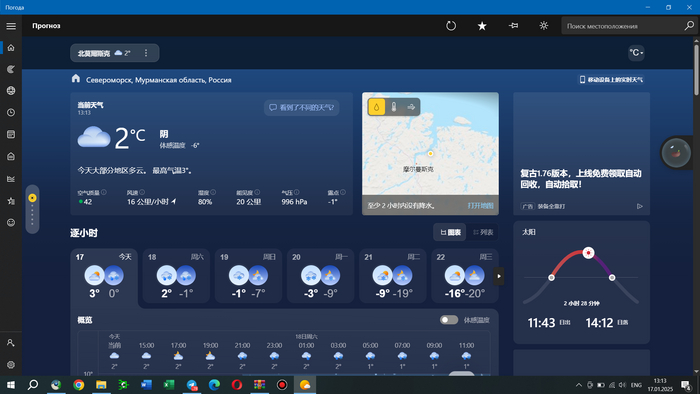700x394 pixels.
Task: Enable temperature thermometer map layer
Action: click(394, 107)
